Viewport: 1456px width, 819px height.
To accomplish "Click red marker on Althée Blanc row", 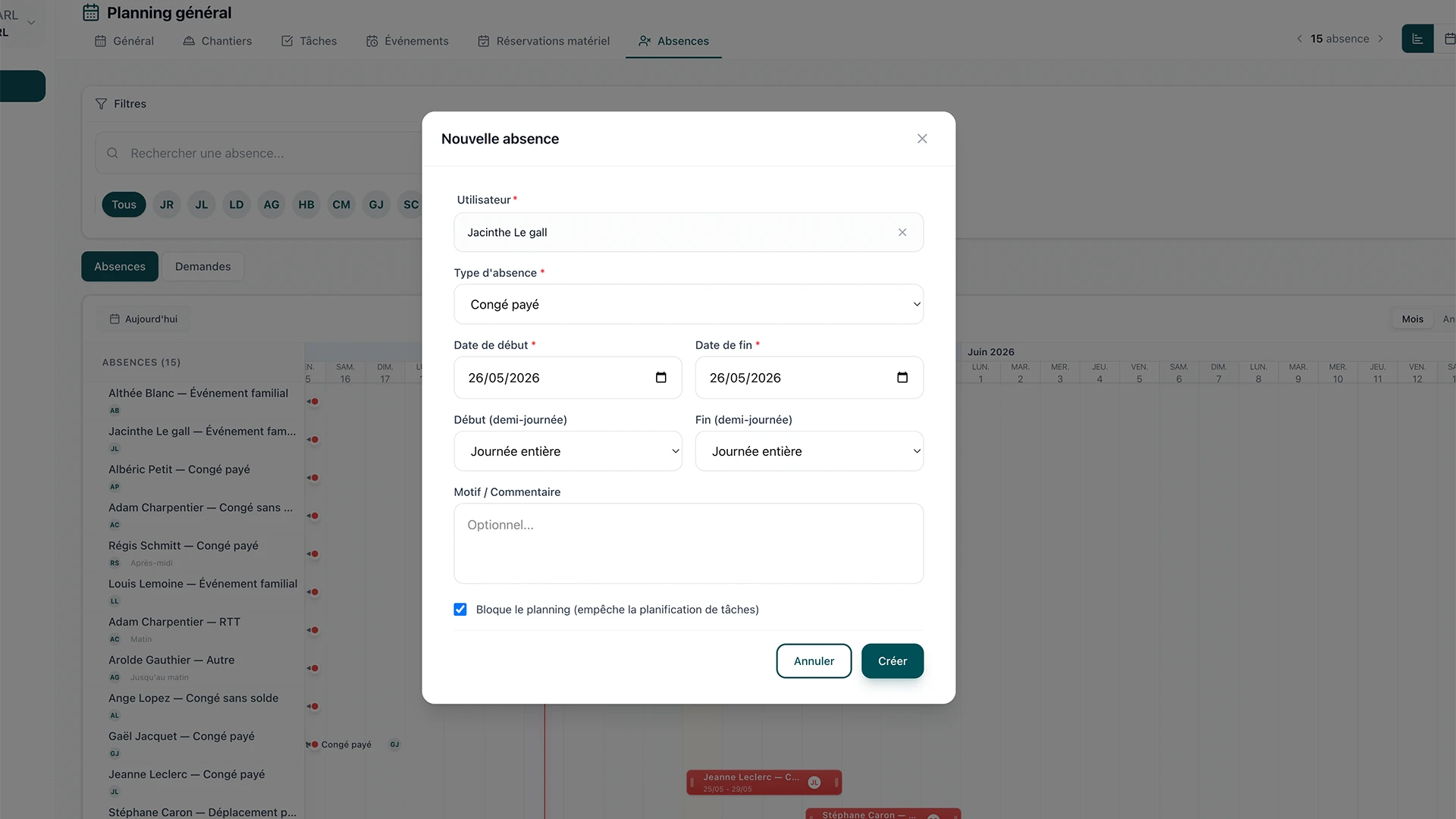I will click(313, 401).
